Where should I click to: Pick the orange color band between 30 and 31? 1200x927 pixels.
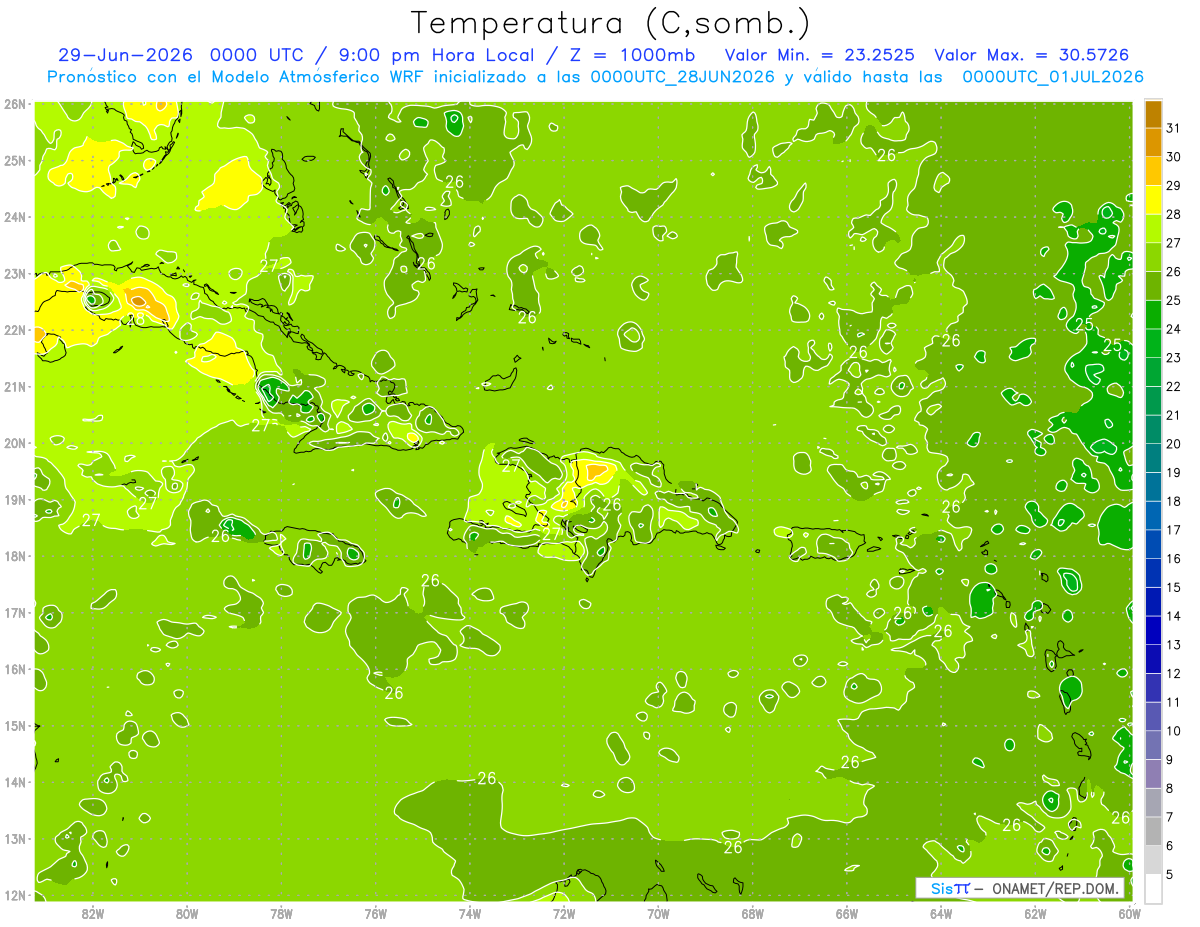[x=1153, y=142]
